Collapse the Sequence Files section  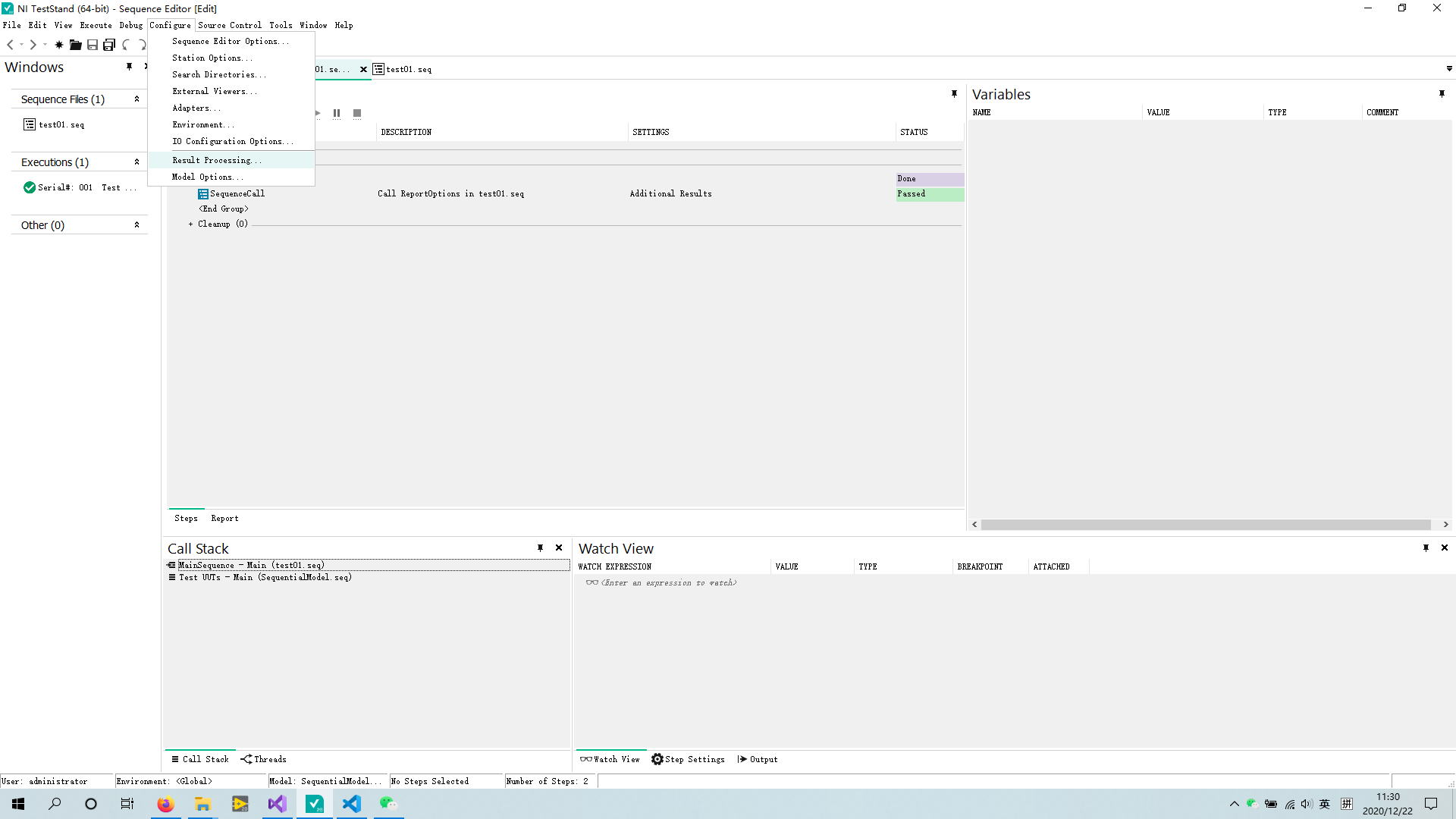137,99
